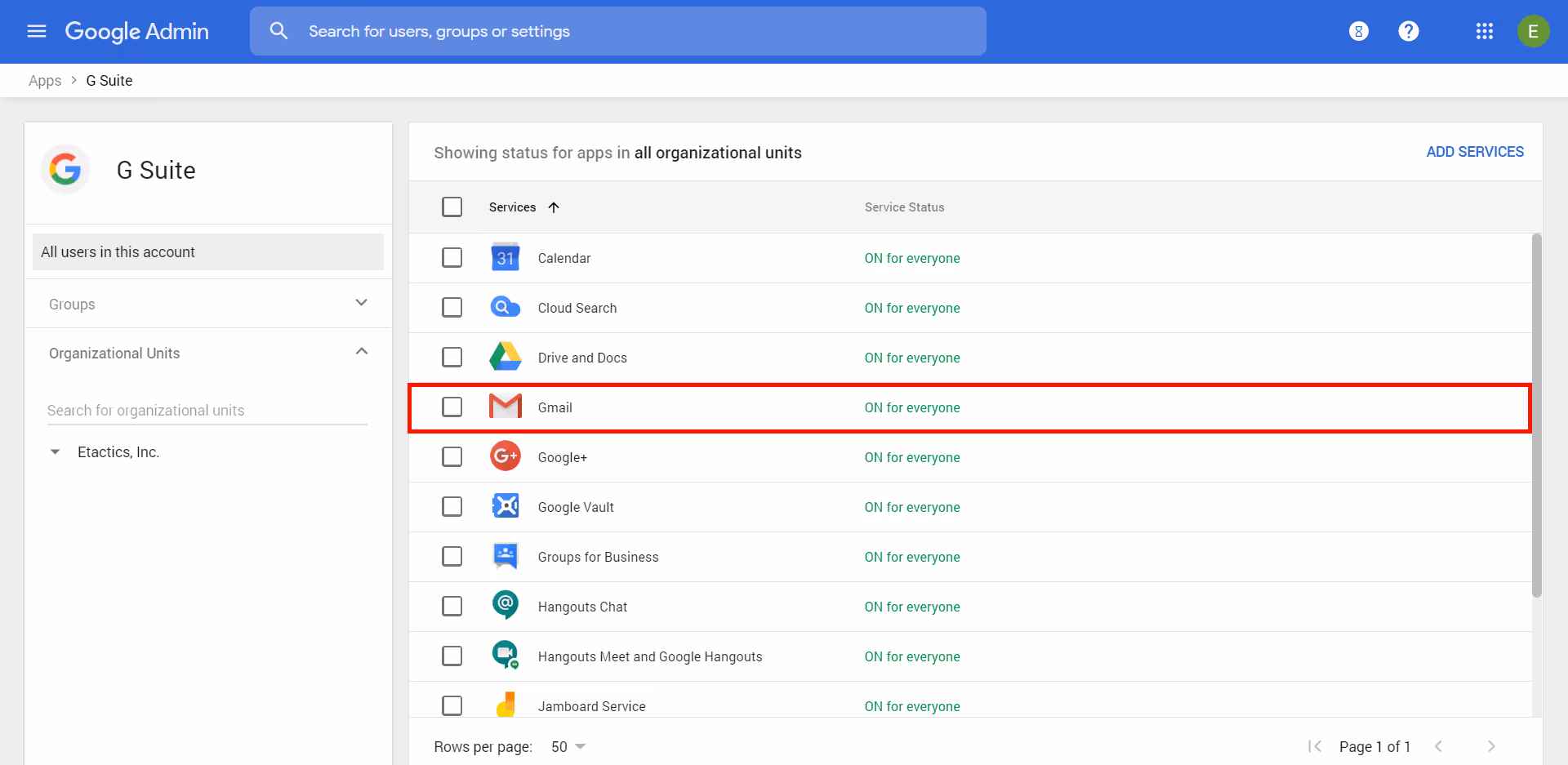Check the Drive and Docs checkbox
1568x765 pixels.
point(452,357)
